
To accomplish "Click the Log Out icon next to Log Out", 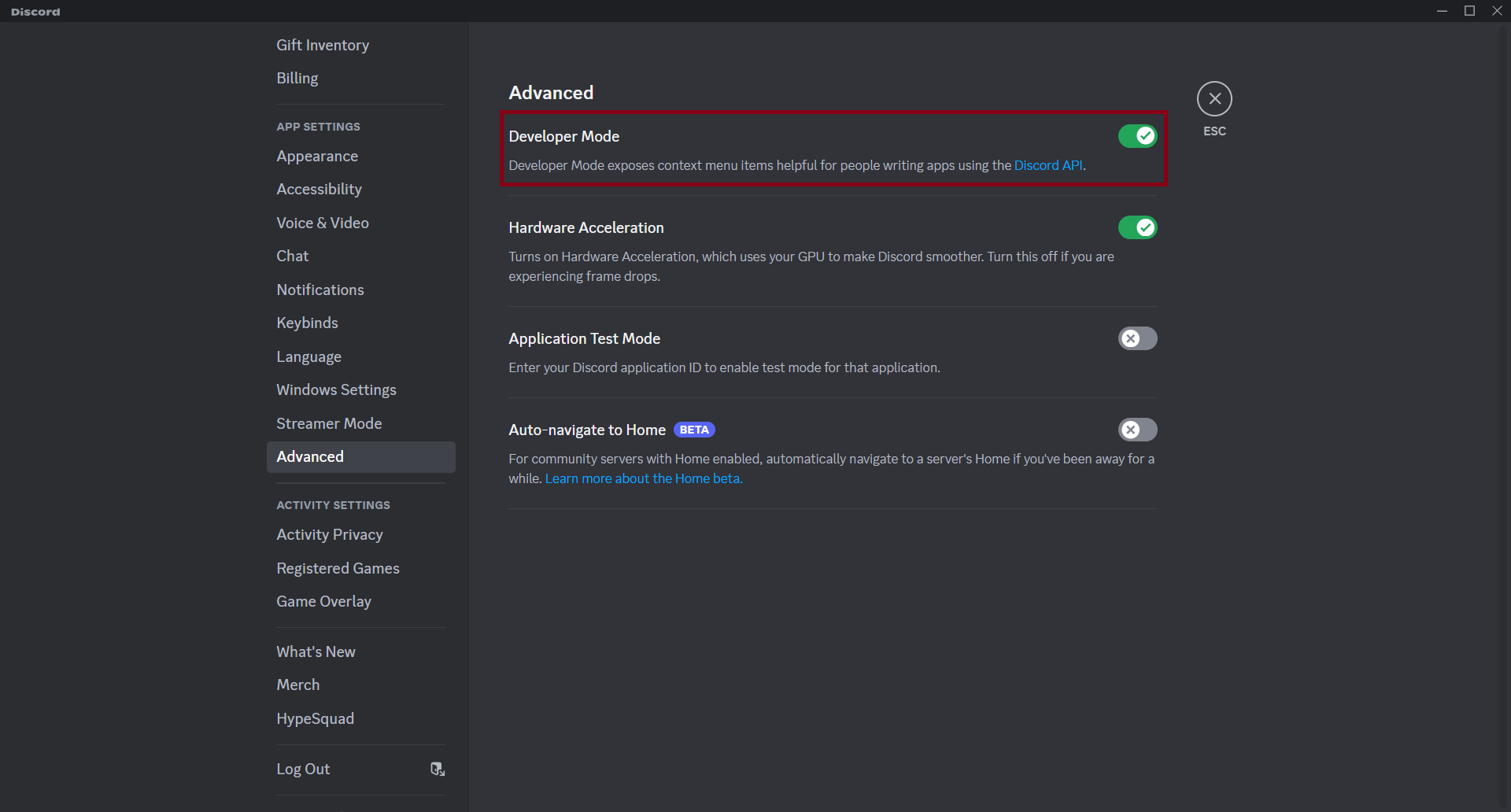I will click(438, 769).
